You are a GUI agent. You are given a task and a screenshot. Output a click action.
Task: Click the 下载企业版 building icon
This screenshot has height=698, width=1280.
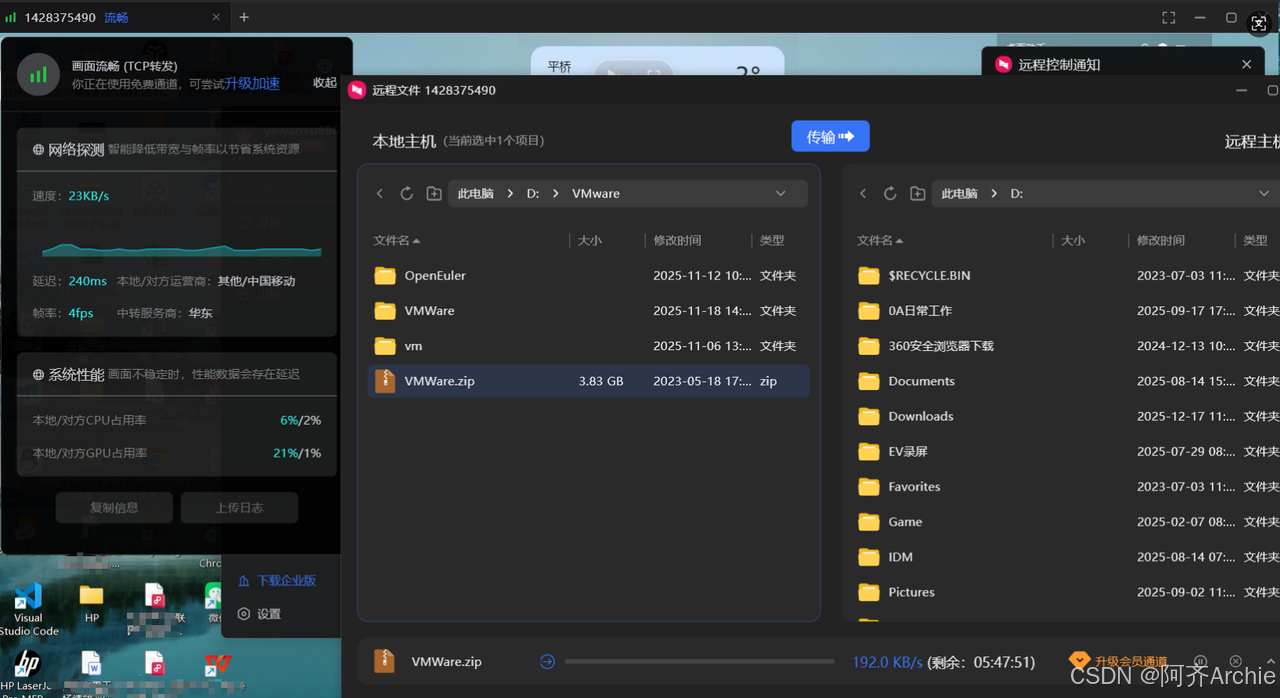click(244, 581)
